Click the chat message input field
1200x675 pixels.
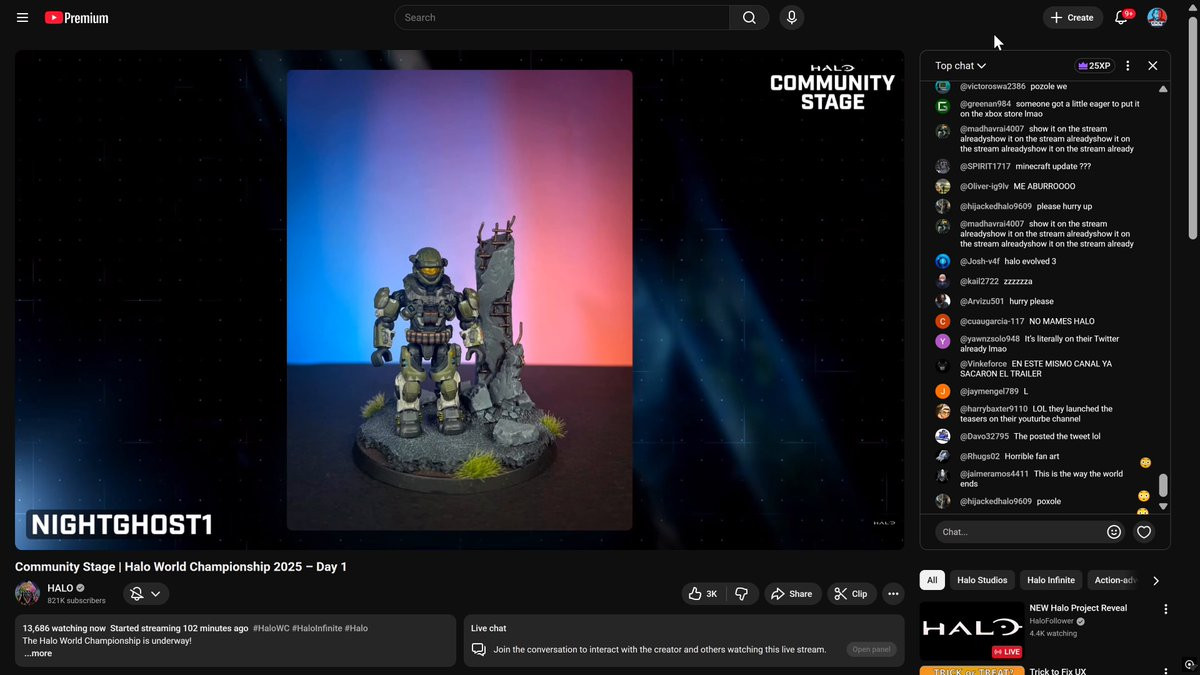click(1018, 532)
